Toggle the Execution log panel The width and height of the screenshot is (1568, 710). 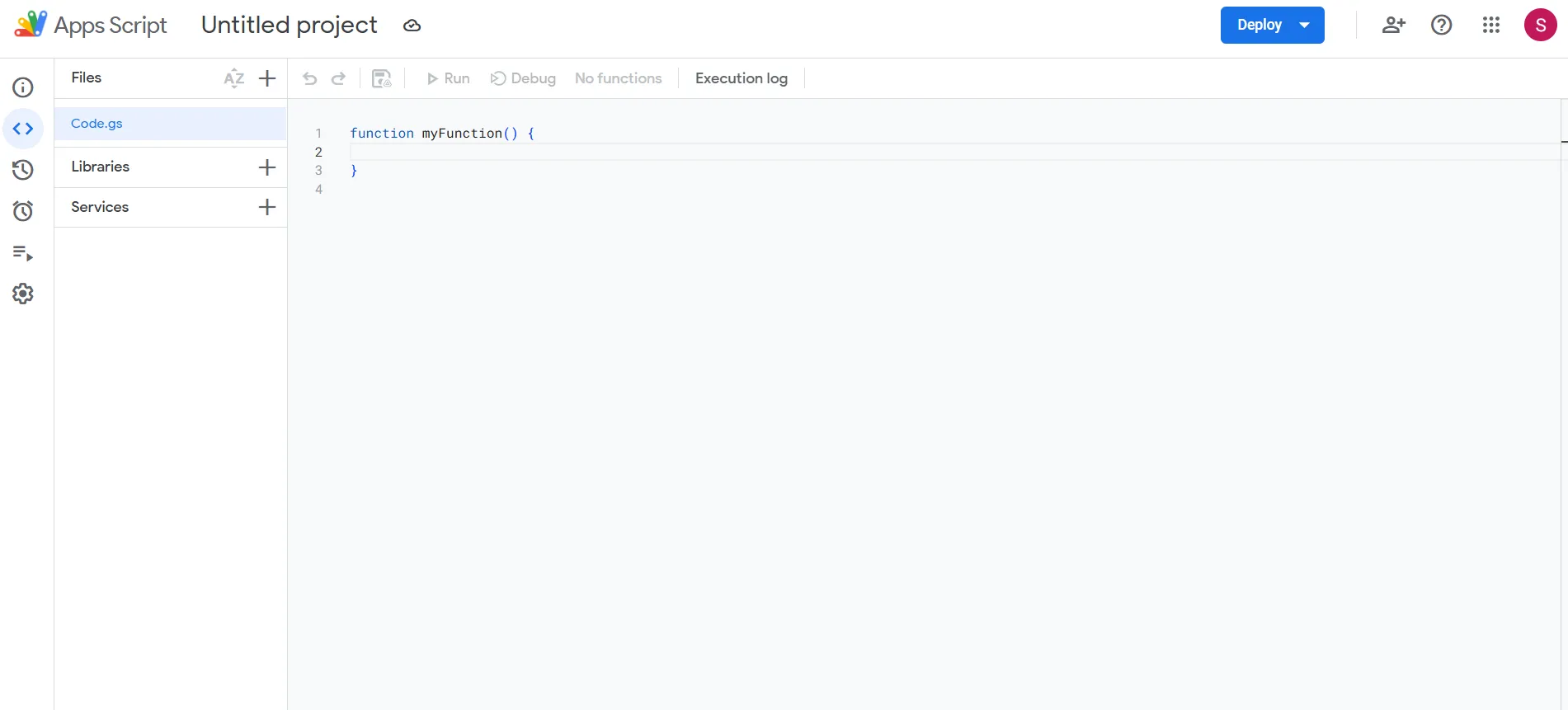click(742, 78)
